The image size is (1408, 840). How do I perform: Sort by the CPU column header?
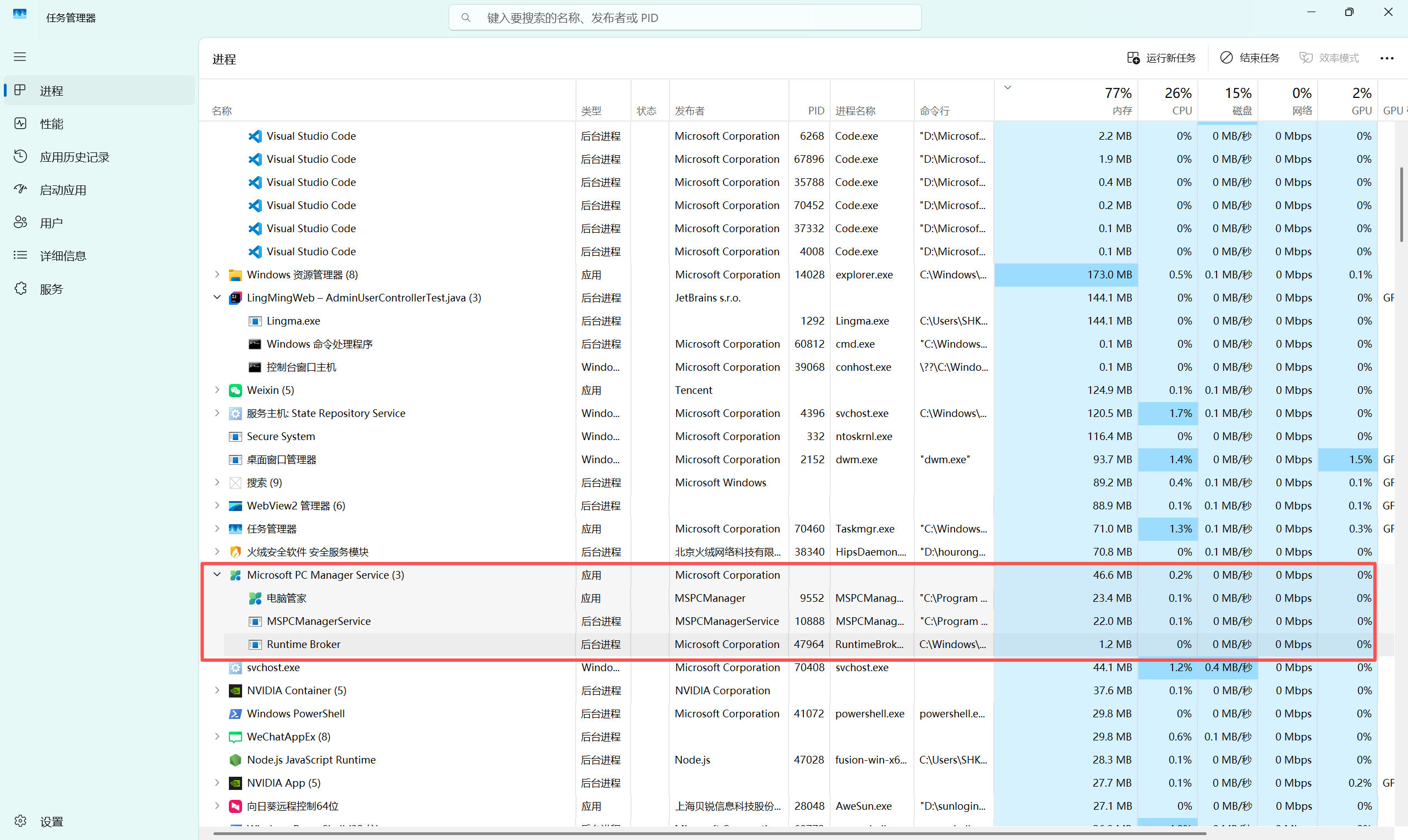(1168, 101)
